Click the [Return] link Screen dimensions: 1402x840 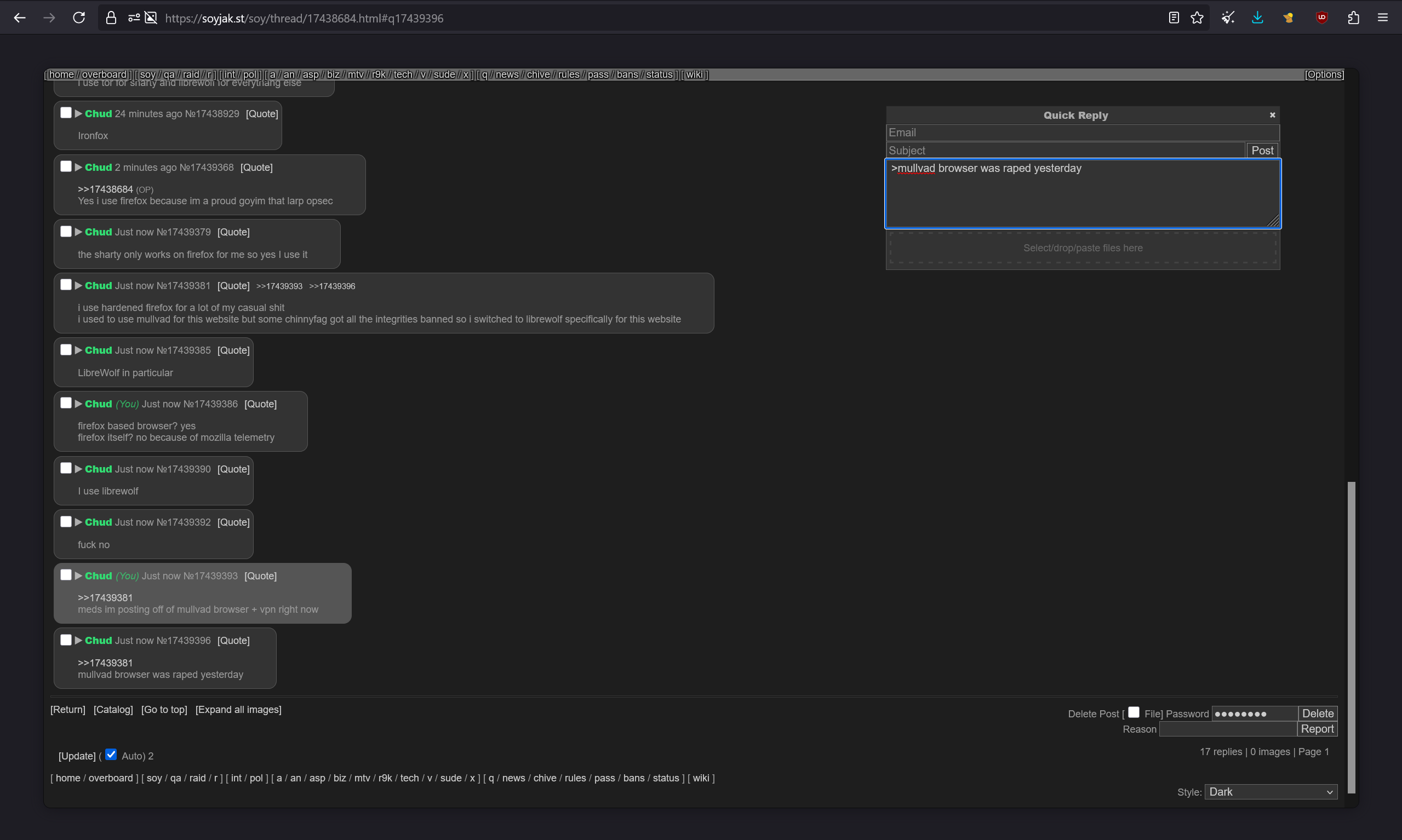click(x=68, y=709)
